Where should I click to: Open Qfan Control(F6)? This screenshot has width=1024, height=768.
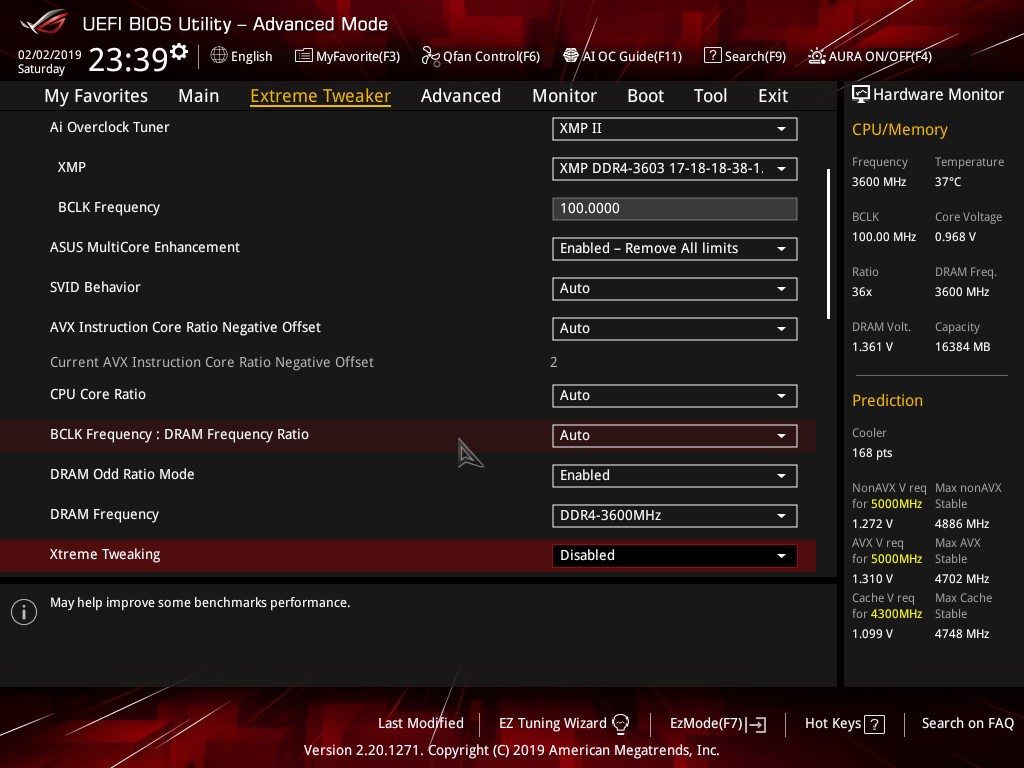(481, 56)
